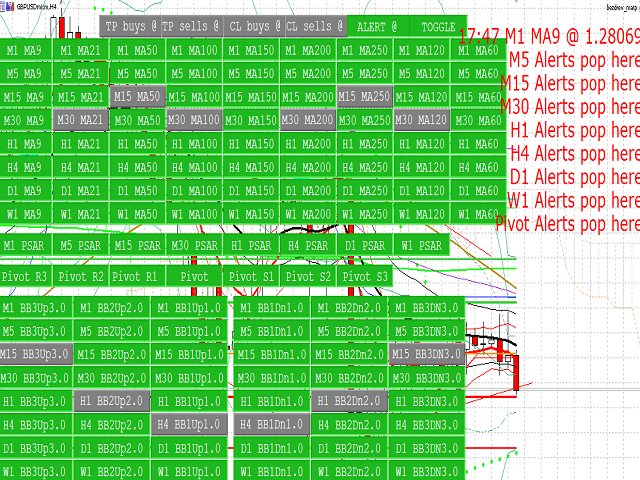640x480 pixels.
Task: Toggle the grey M15 BB3DN3.0 button
Action: coord(427,354)
